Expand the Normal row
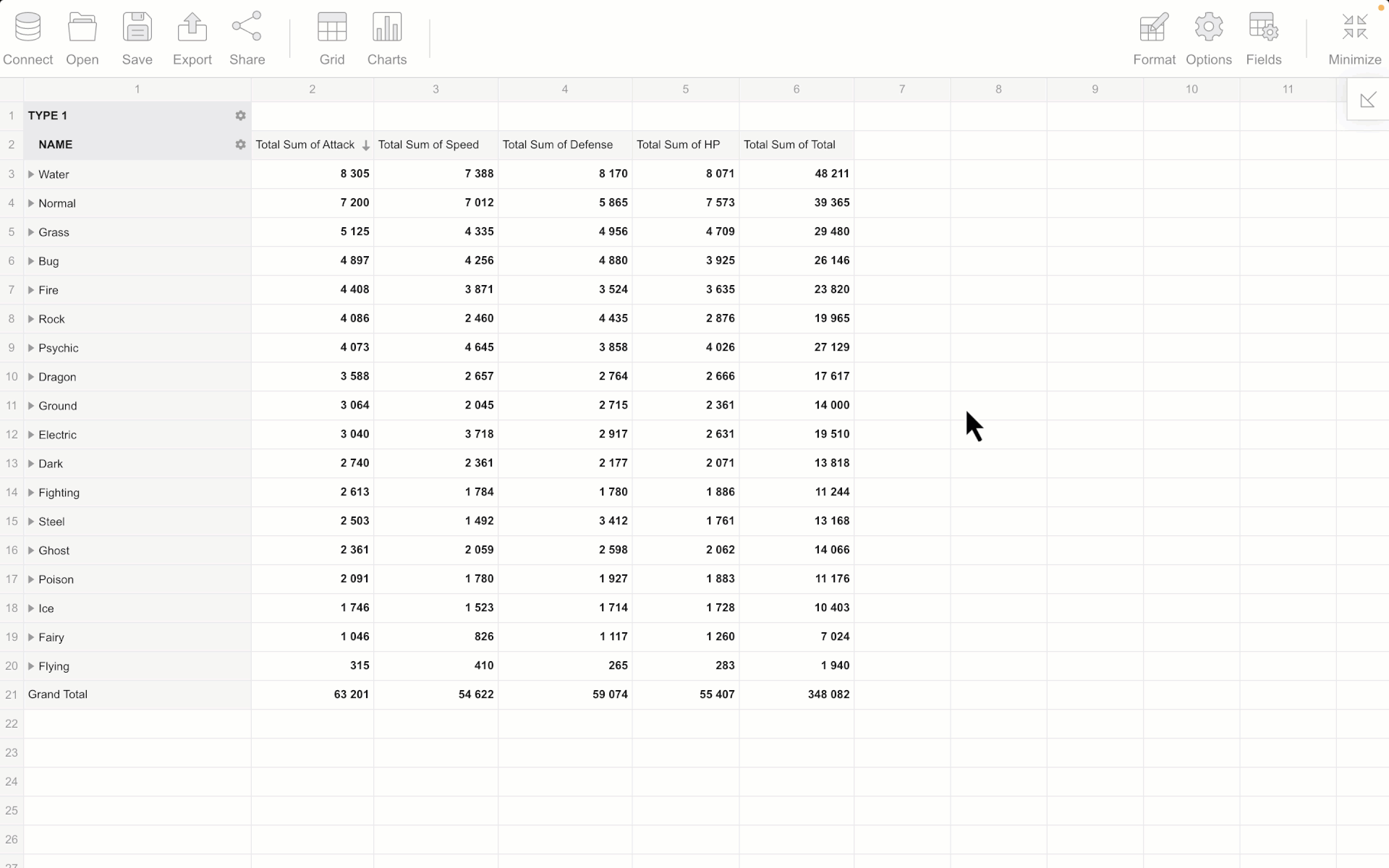The height and width of the screenshot is (868, 1389). pyautogui.click(x=31, y=203)
